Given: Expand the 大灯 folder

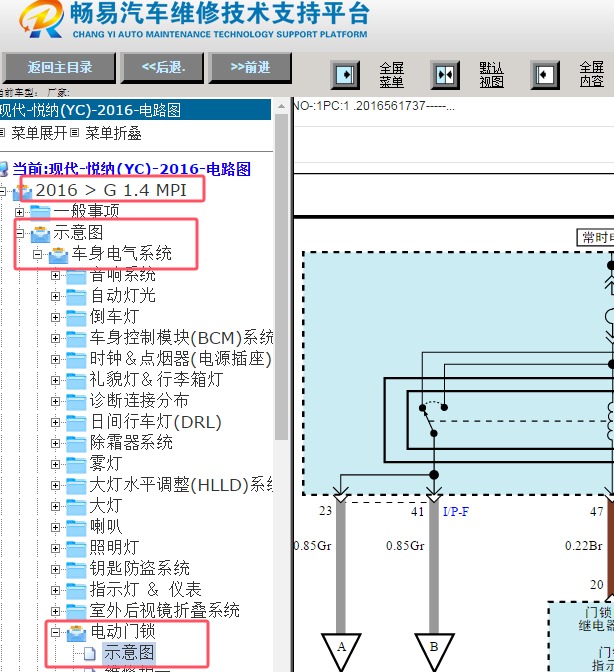Looking at the screenshot, I should tap(55, 506).
